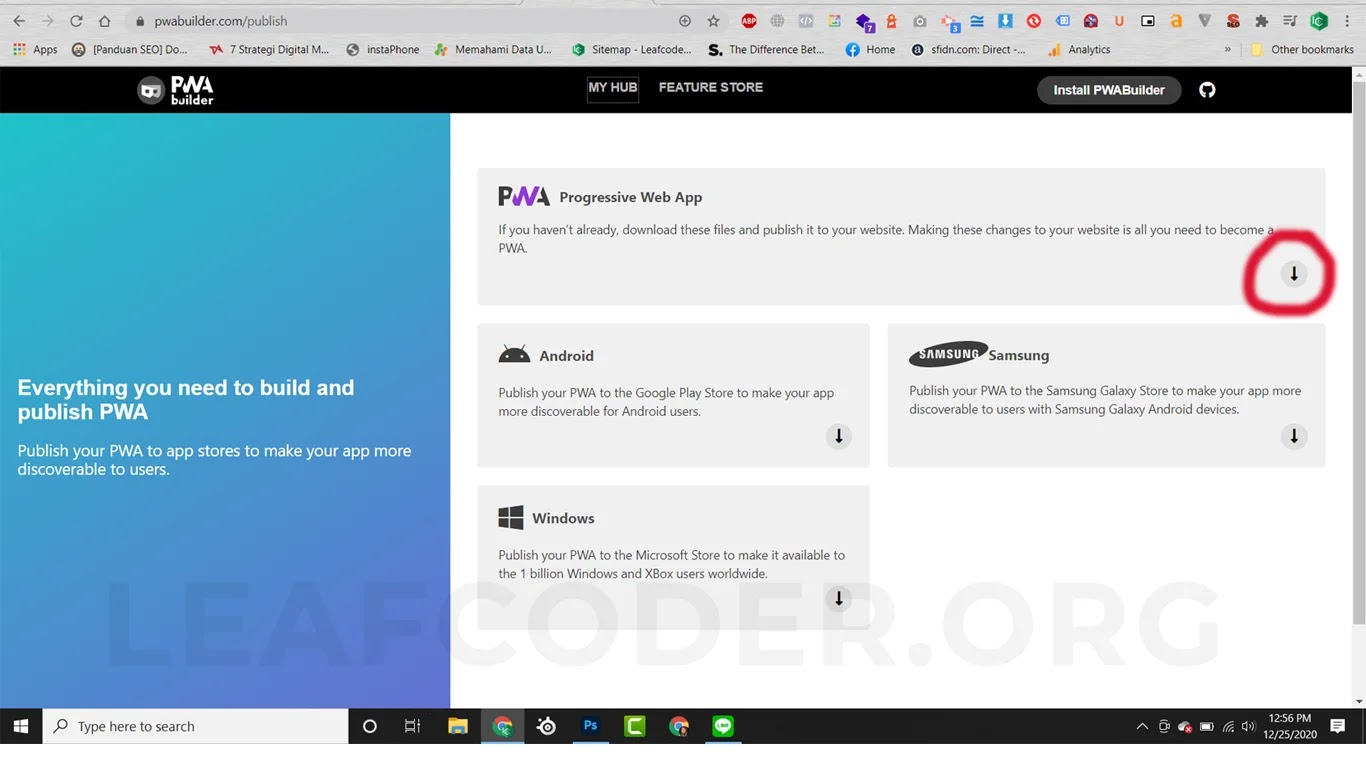Screen dimensions: 1366x768
Task: Open Cortana circle icon on taskbar
Action: tap(369, 726)
